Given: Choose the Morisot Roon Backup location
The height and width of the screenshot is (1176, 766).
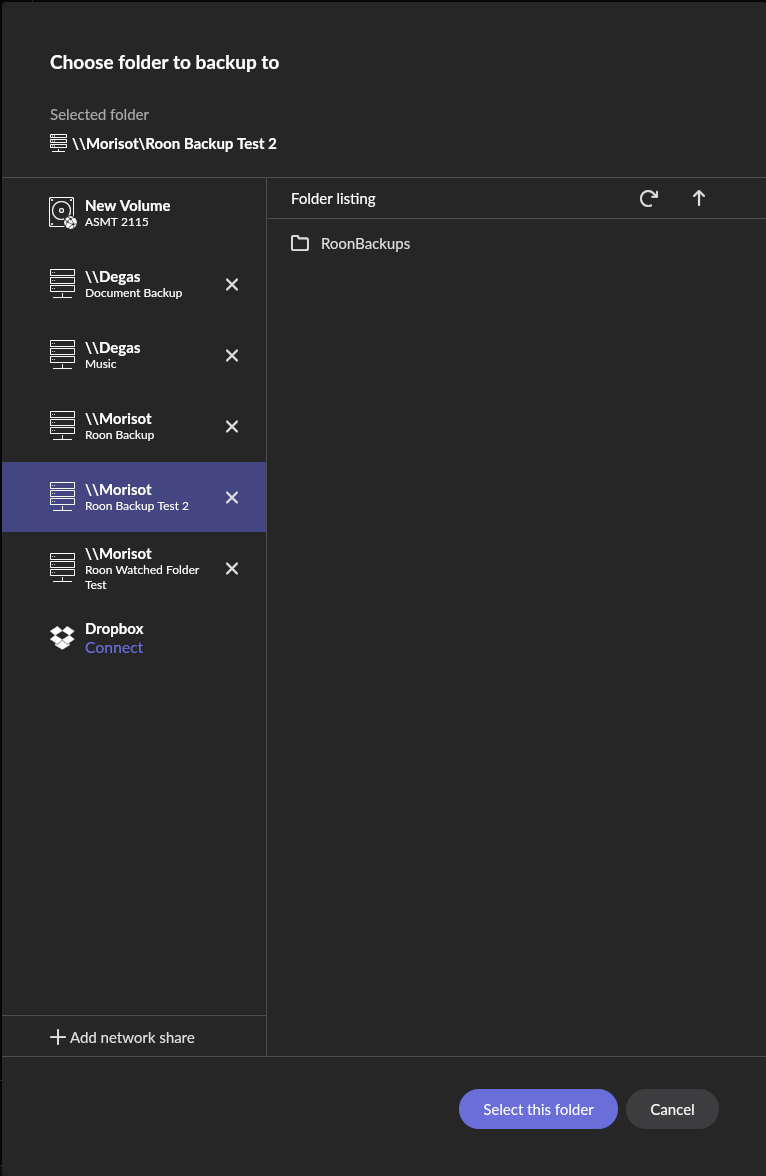Looking at the screenshot, I should 134,427.
